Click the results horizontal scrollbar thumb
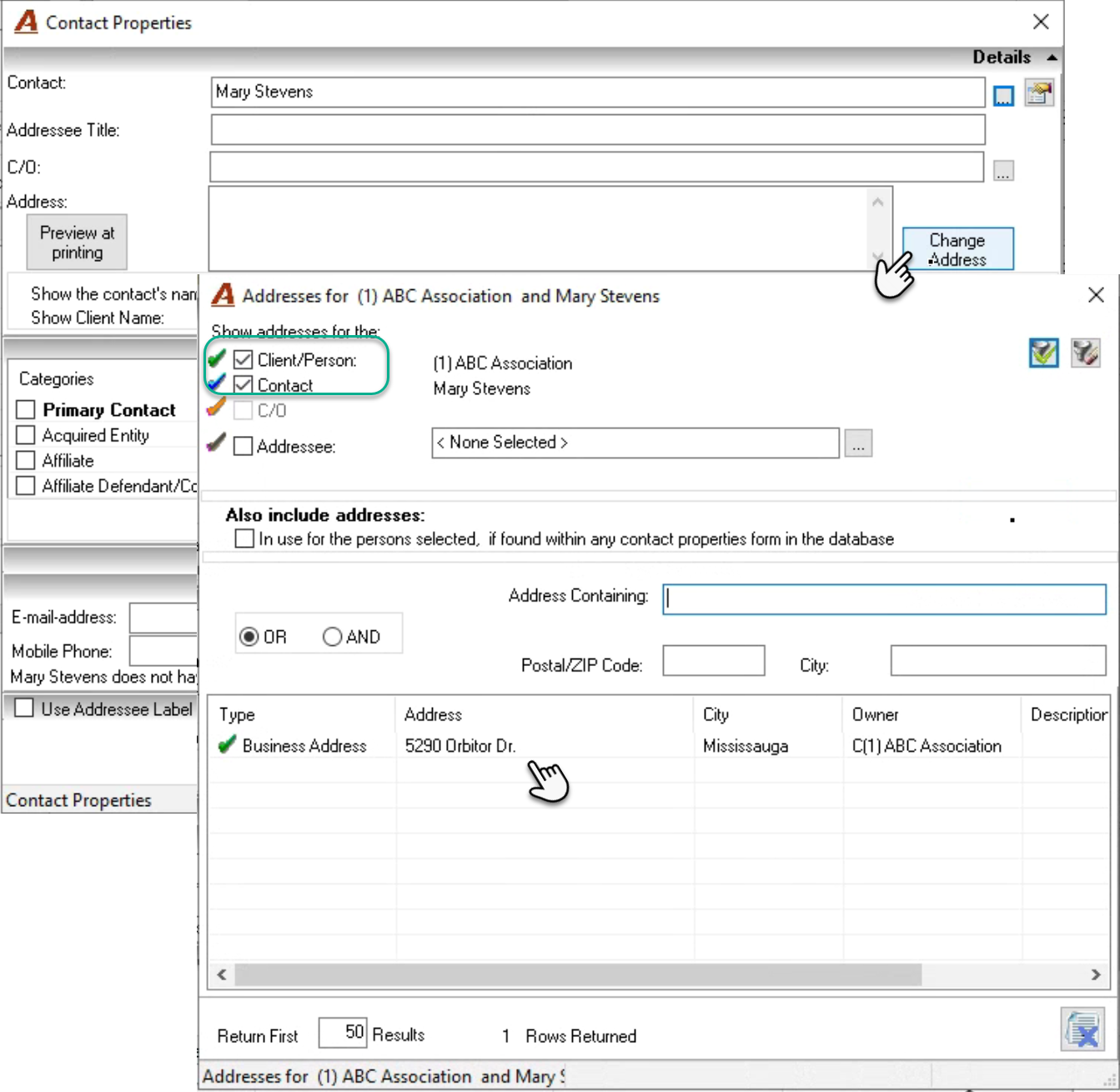The image size is (1120, 1092). click(578, 974)
